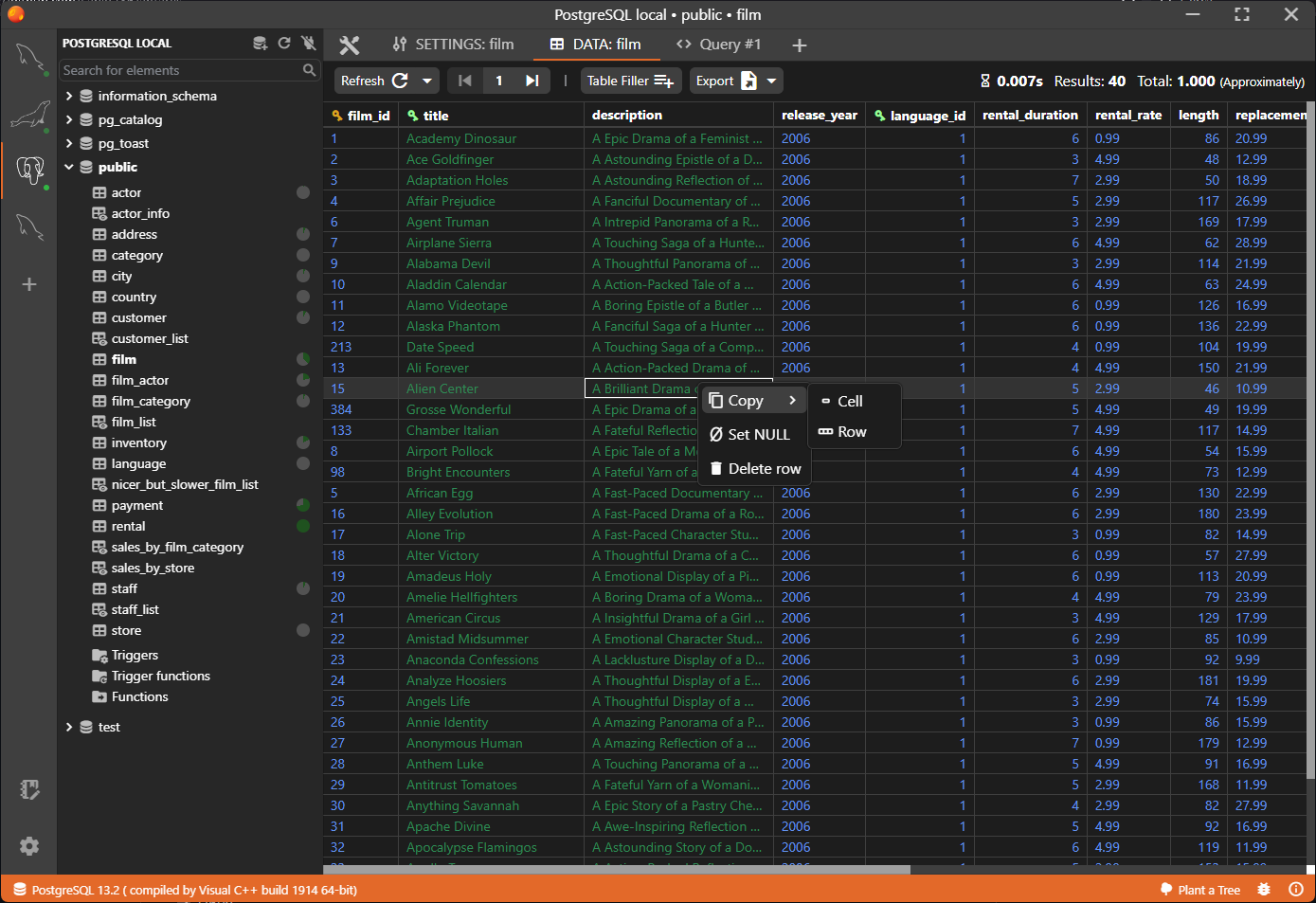Image resolution: width=1316 pixels, height=903 pixels.
Task: Select Row in the Copy submenu
Action: [854, 431]
